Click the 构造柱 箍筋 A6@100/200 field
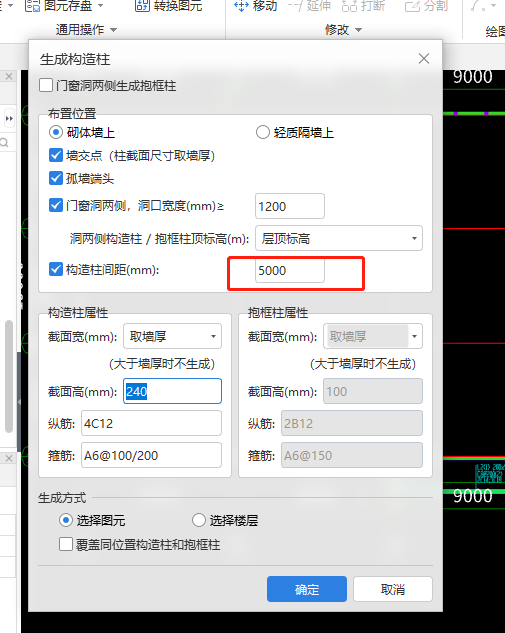This screenshot has width=505, height=633. pos(151,455)
